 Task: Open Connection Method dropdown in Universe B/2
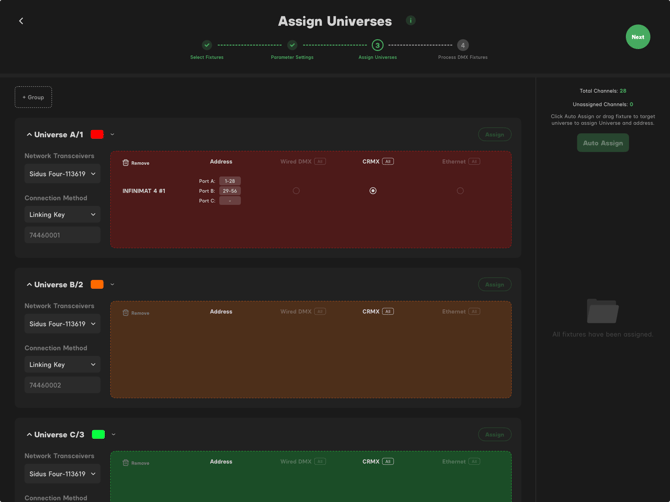coord(62,364)
